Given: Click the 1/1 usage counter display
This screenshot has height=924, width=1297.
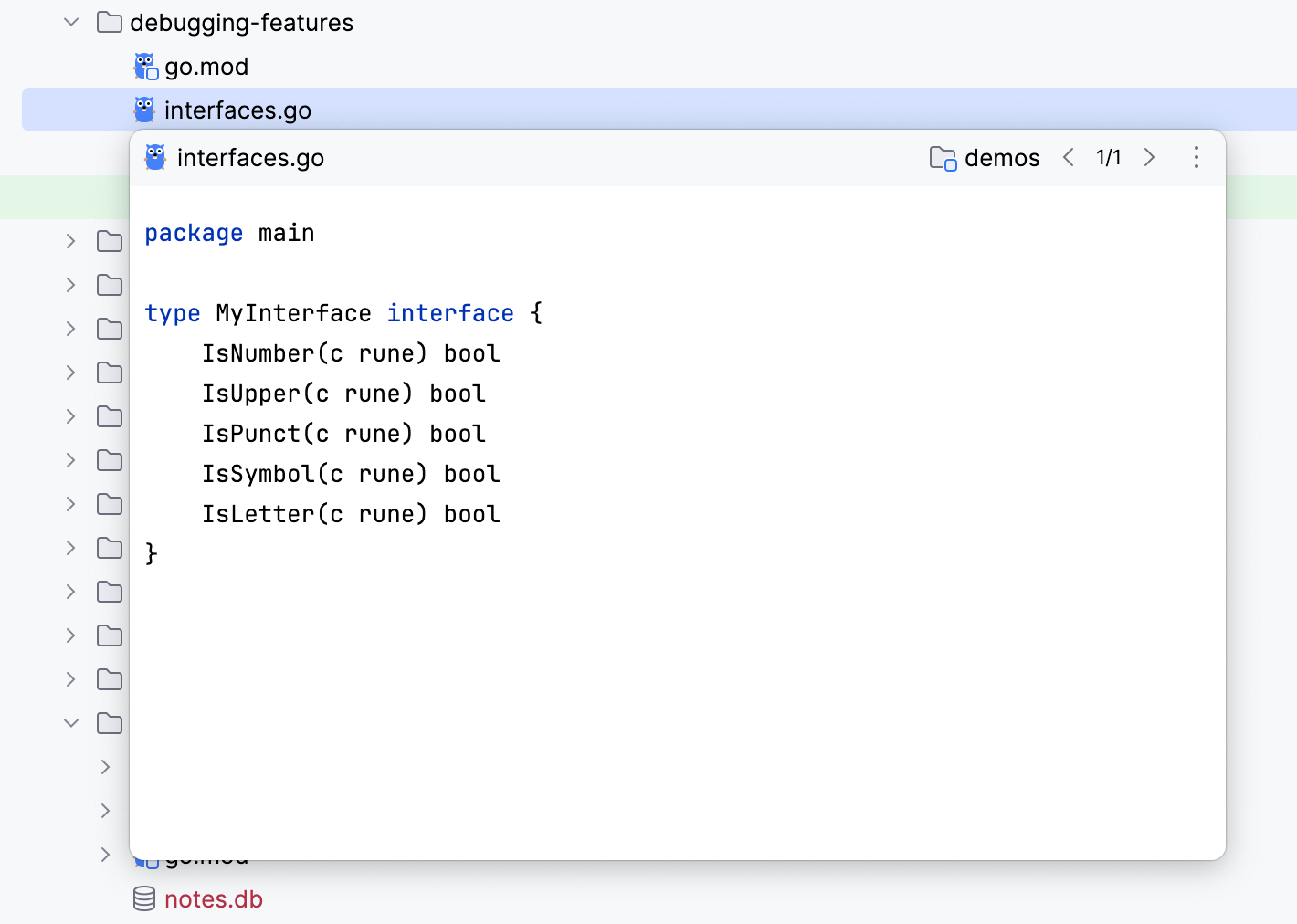Looking at the screenshot, I should 1108,157.
